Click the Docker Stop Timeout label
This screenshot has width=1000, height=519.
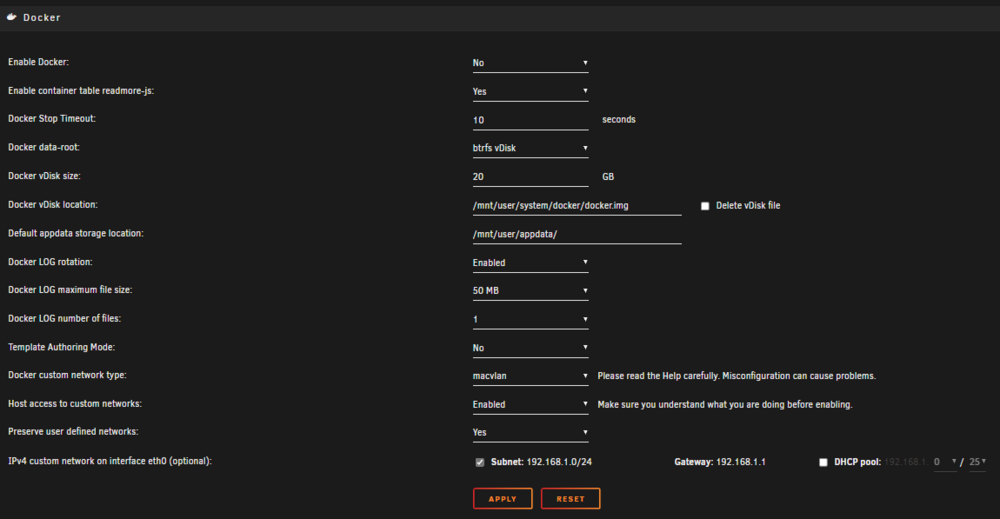52,119
